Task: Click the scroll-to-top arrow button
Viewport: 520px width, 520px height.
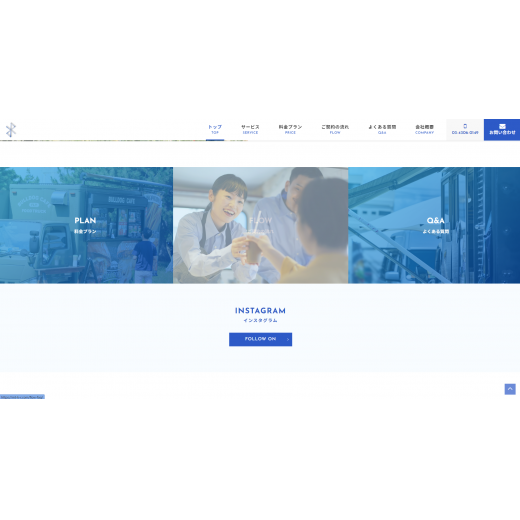Action: pos(510,389)
